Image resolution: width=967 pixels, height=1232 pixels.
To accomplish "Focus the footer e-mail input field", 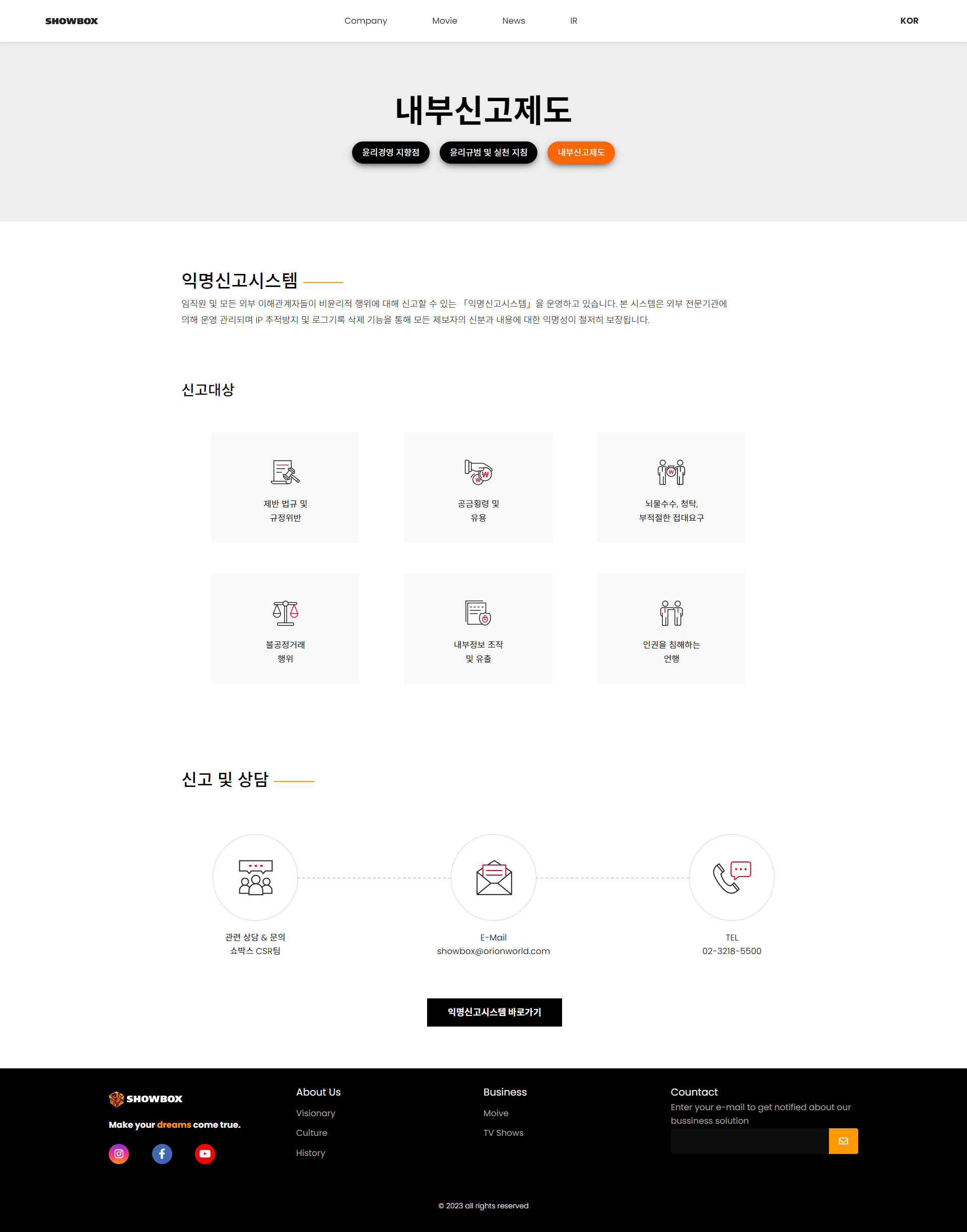I will pos(749,1141).
